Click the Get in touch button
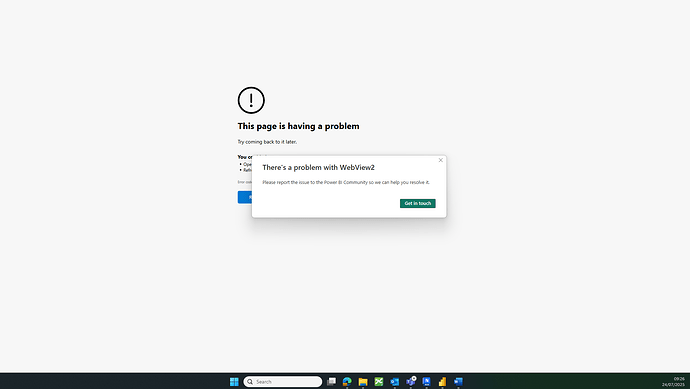The width and height of the screenshot is (690, 389). pyautogui.click(x=418, y=203)
